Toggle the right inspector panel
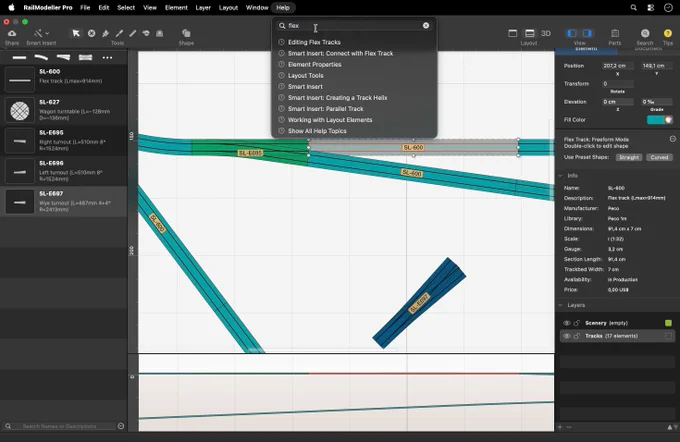Screen dimensions: 680x442 (587, 33)
